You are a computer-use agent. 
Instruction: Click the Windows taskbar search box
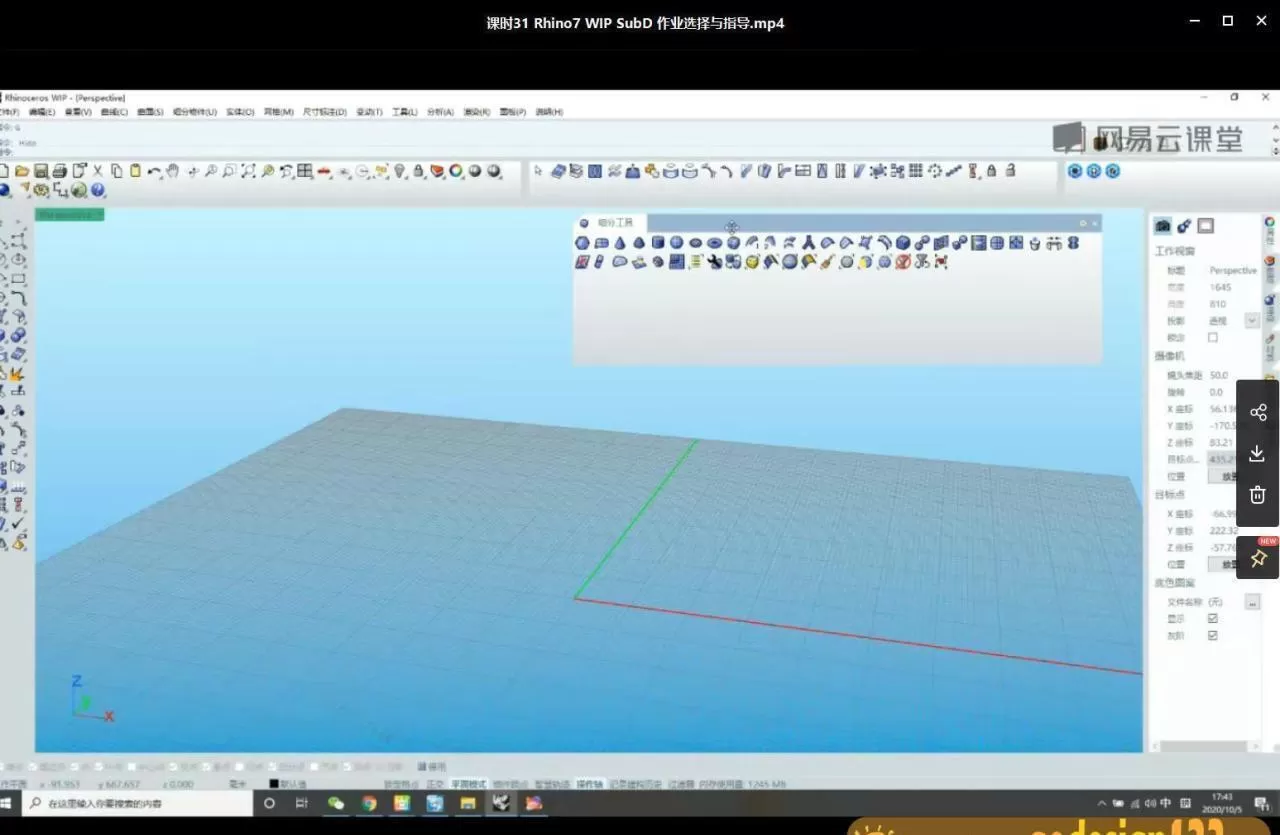pyautogui.click(x=138, y=803)
